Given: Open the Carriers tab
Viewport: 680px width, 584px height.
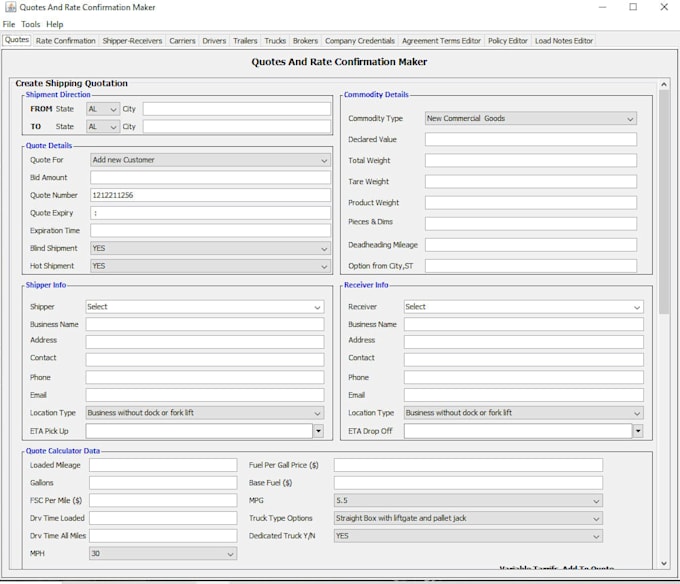Looking at the screenshot, I should (x=182, y=41).
